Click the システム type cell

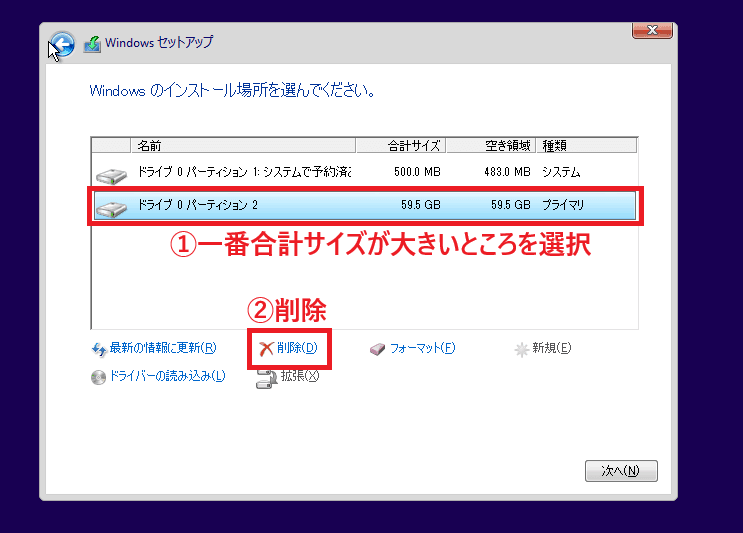coord(561,172)
